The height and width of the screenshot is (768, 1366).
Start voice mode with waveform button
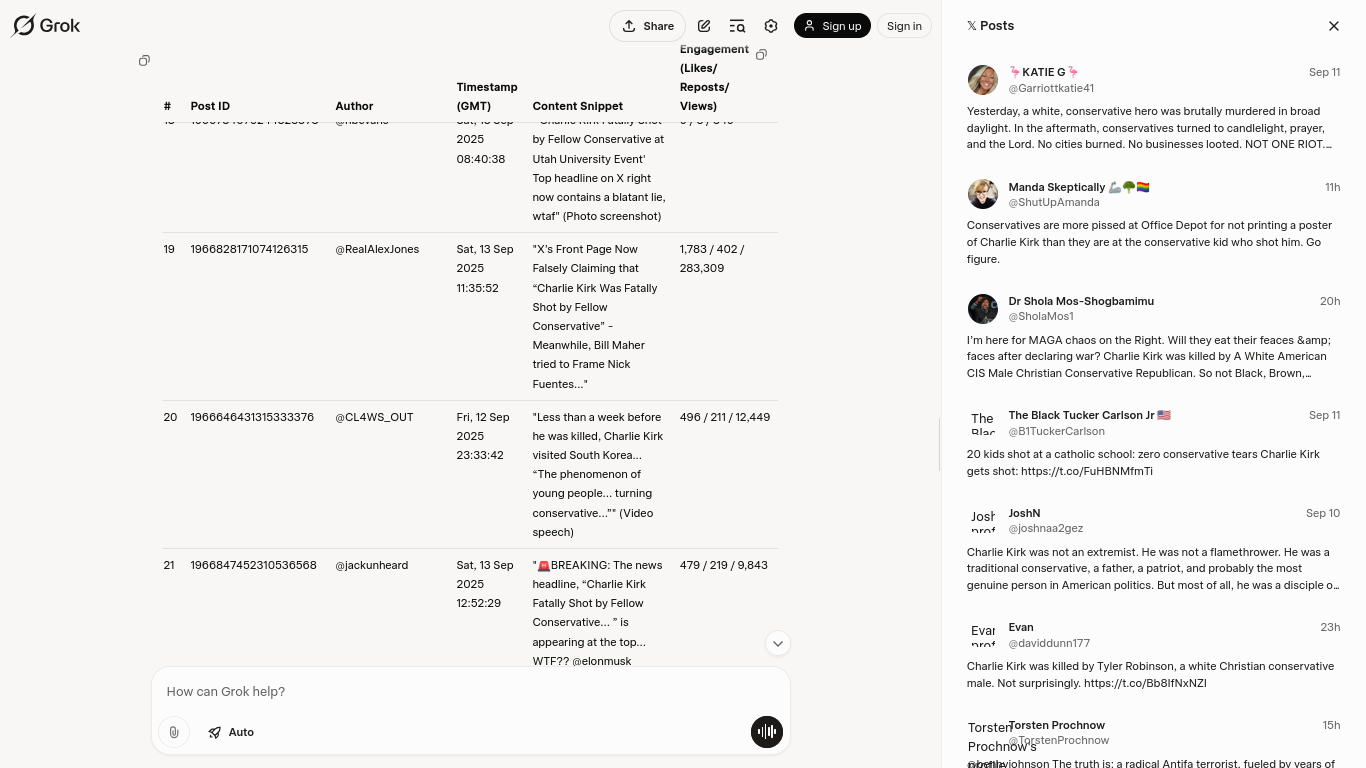(767, 732)
